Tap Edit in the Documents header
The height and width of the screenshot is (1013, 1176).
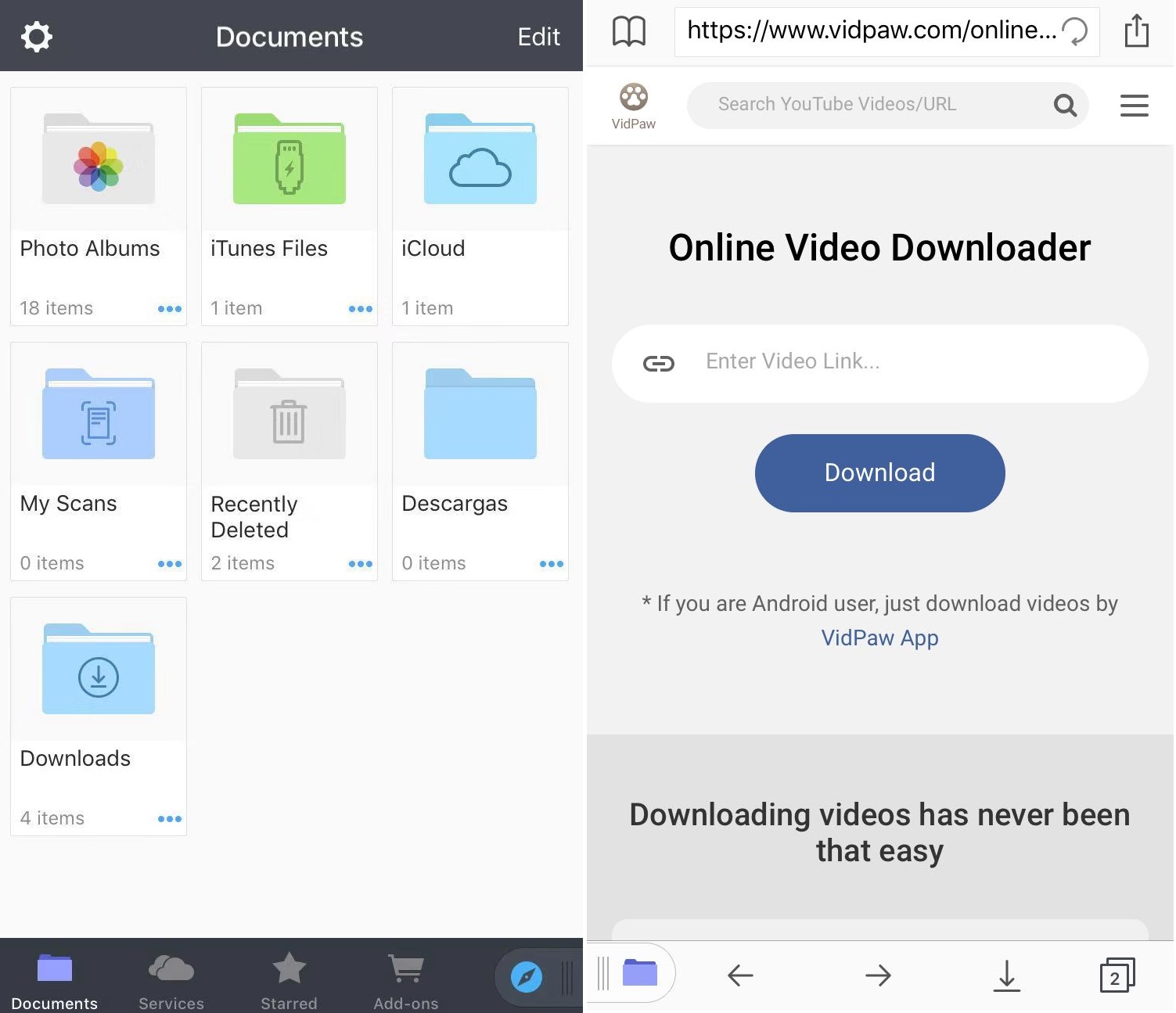(538, 37)
